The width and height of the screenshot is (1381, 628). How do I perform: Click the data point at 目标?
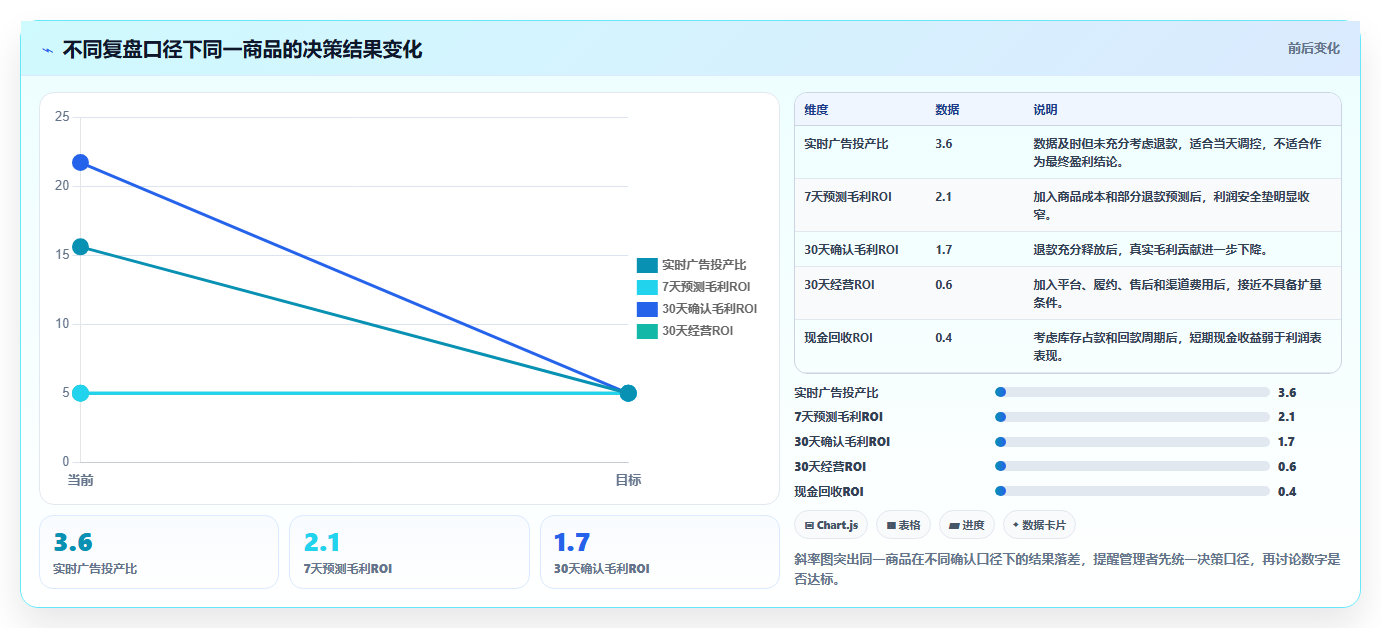pos(628,393)
